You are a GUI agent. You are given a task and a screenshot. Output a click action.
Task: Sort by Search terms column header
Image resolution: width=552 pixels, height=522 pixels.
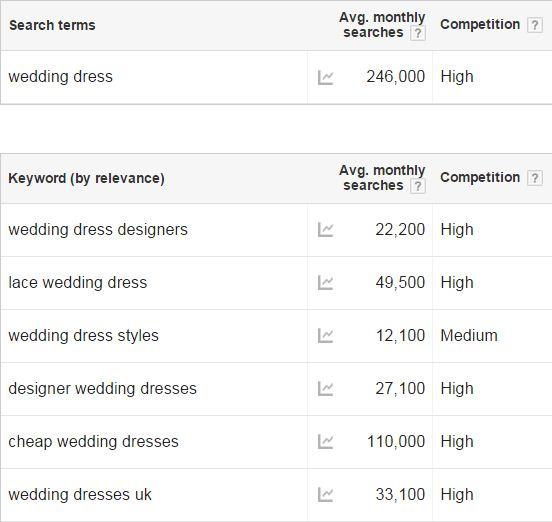pyautogui.click(x=52, y=25)
